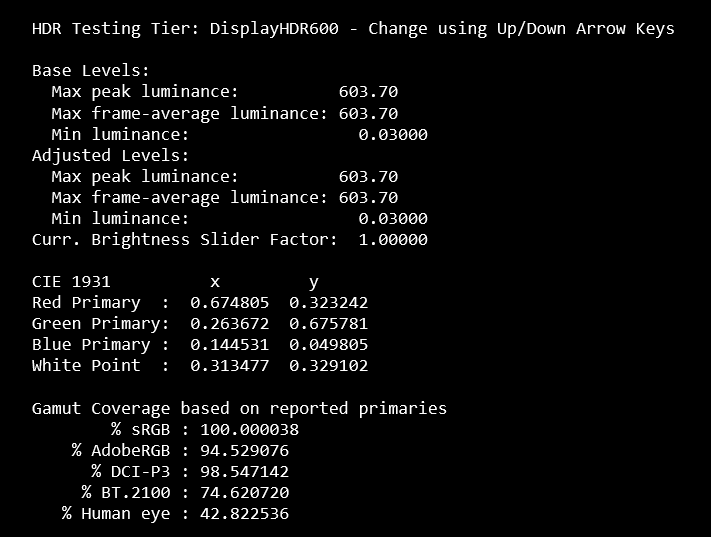Select Adjusted Max peak luminance line
This screenshot has height=537, width=711.
click(x=224, y=177)
